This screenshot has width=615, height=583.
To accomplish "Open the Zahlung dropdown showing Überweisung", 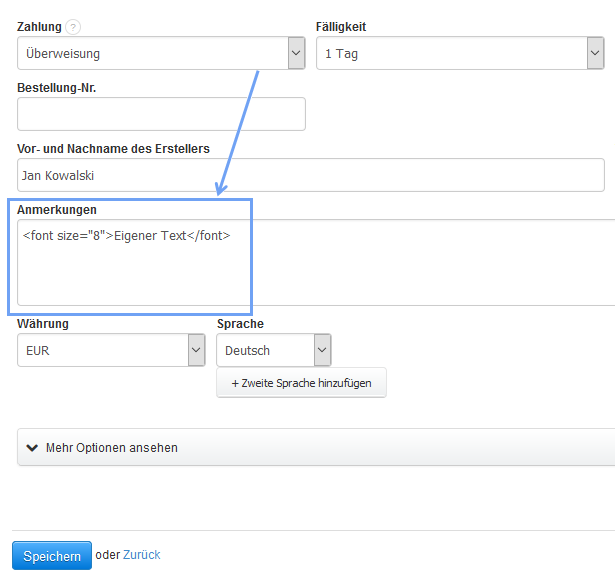I will (x=152, y=54).
